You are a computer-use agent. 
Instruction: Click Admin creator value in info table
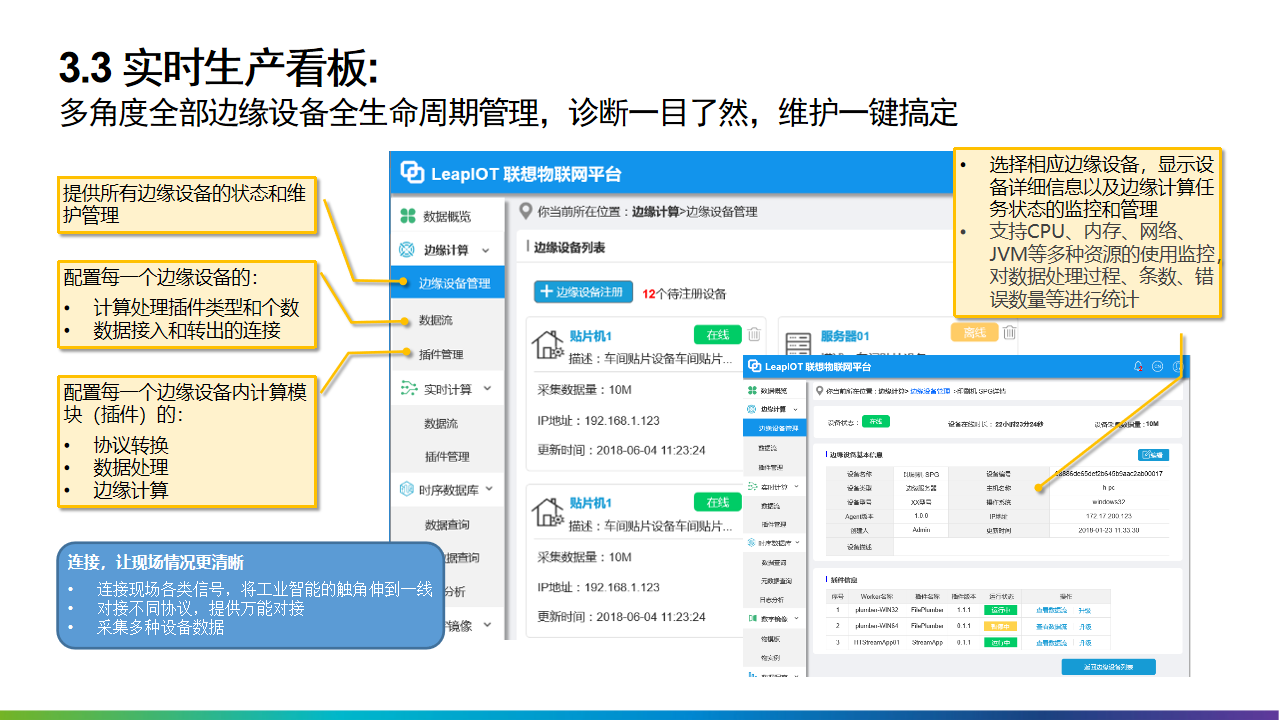(921, 530)
